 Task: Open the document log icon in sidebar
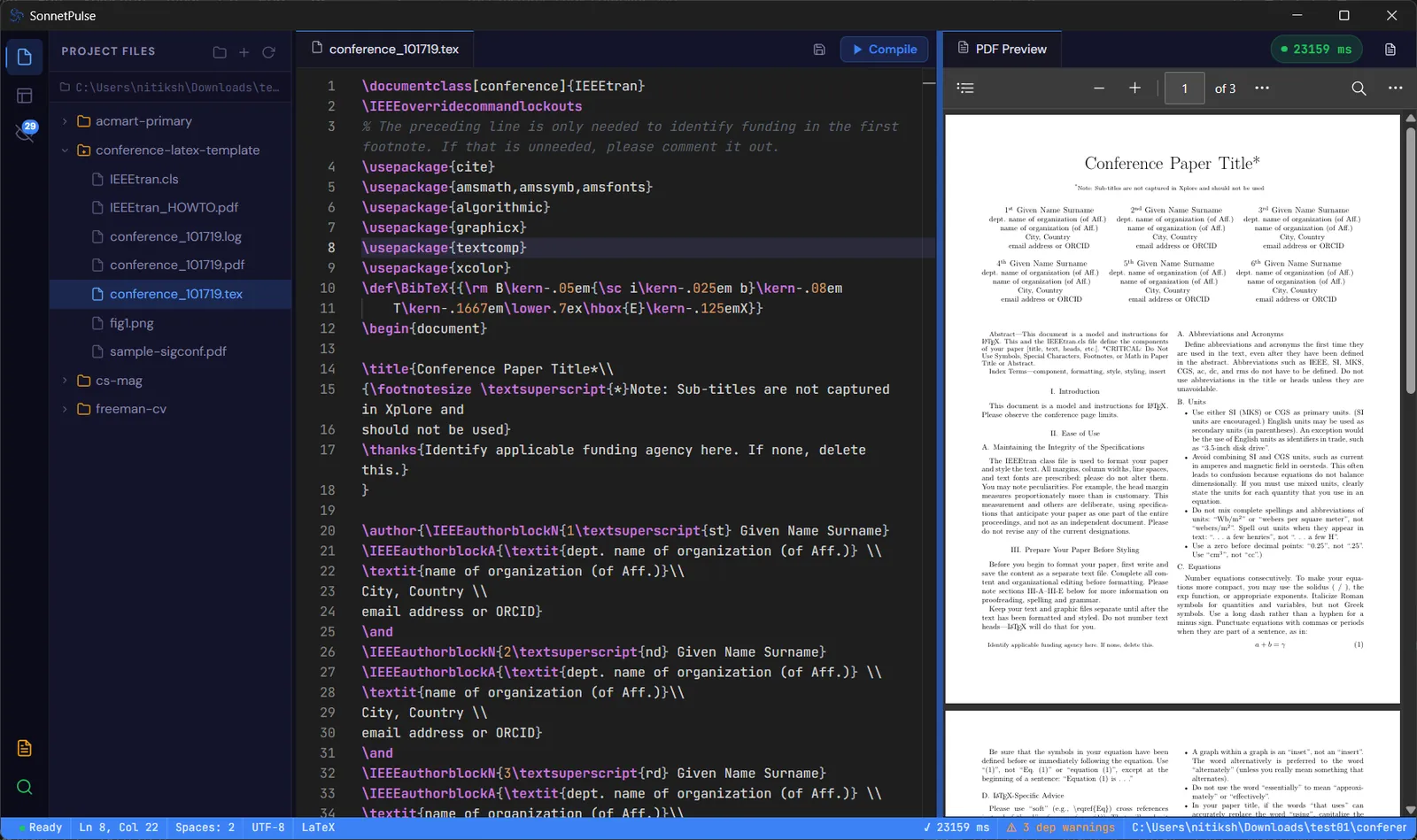click(x=25, y=748)
